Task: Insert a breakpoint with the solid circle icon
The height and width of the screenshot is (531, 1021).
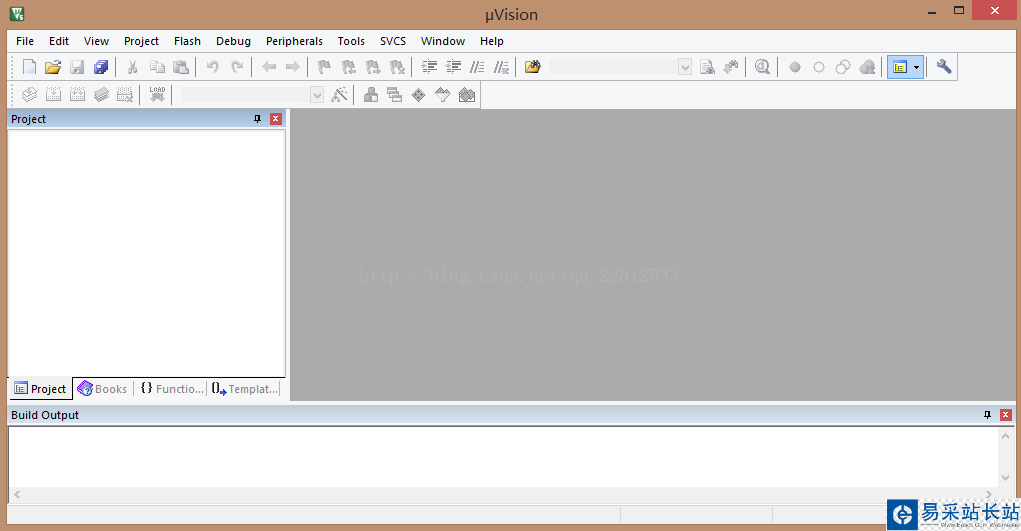Action: click(794, 67)
